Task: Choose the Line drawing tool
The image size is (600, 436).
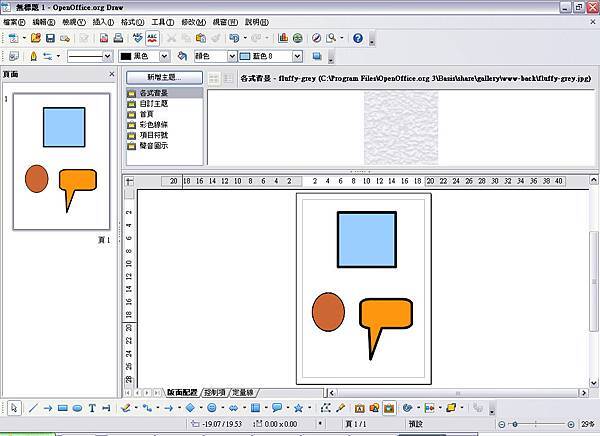Action: pos(33,408)
